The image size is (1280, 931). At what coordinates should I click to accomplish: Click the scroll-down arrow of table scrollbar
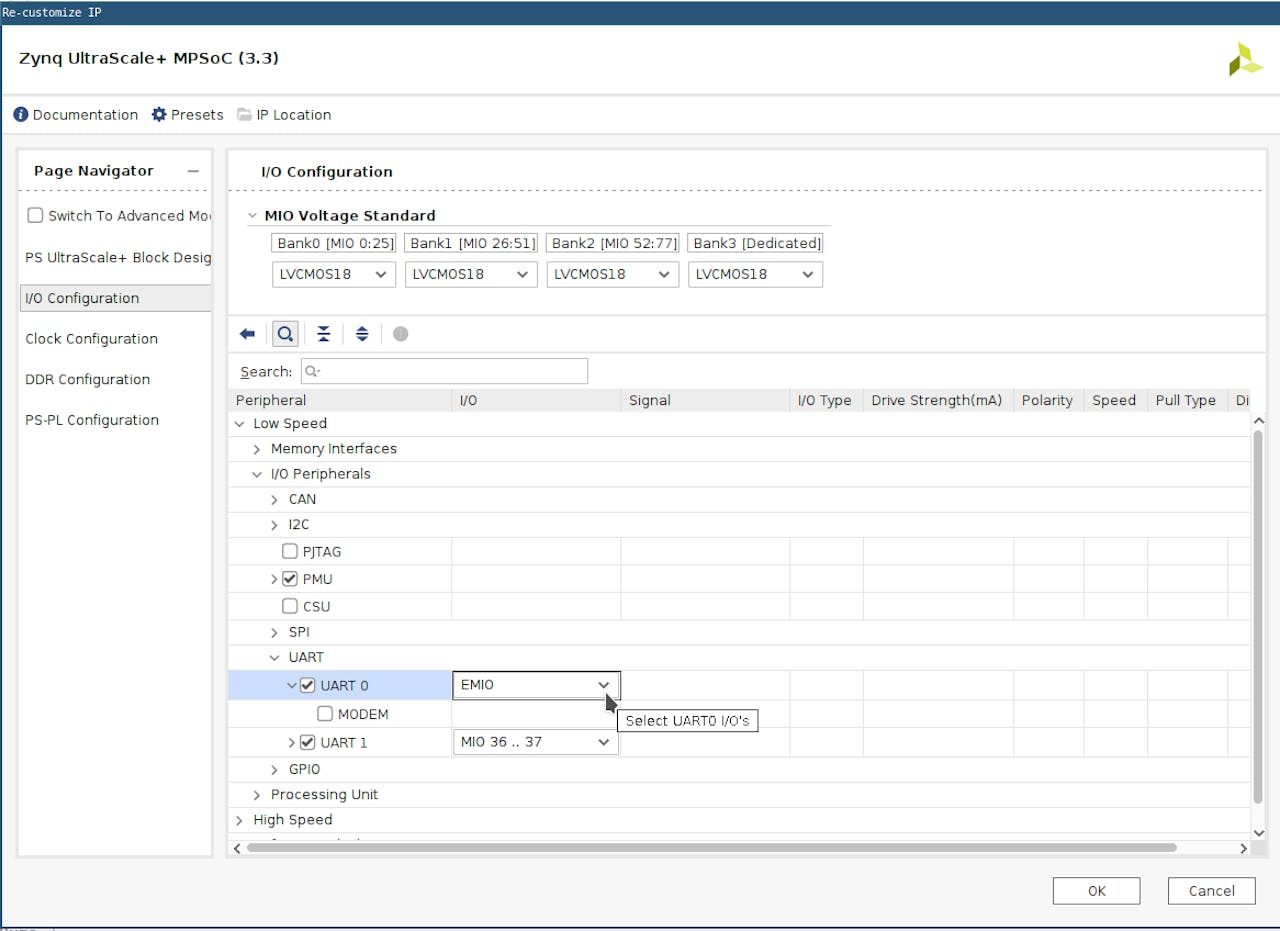(x=1259, y=832)
